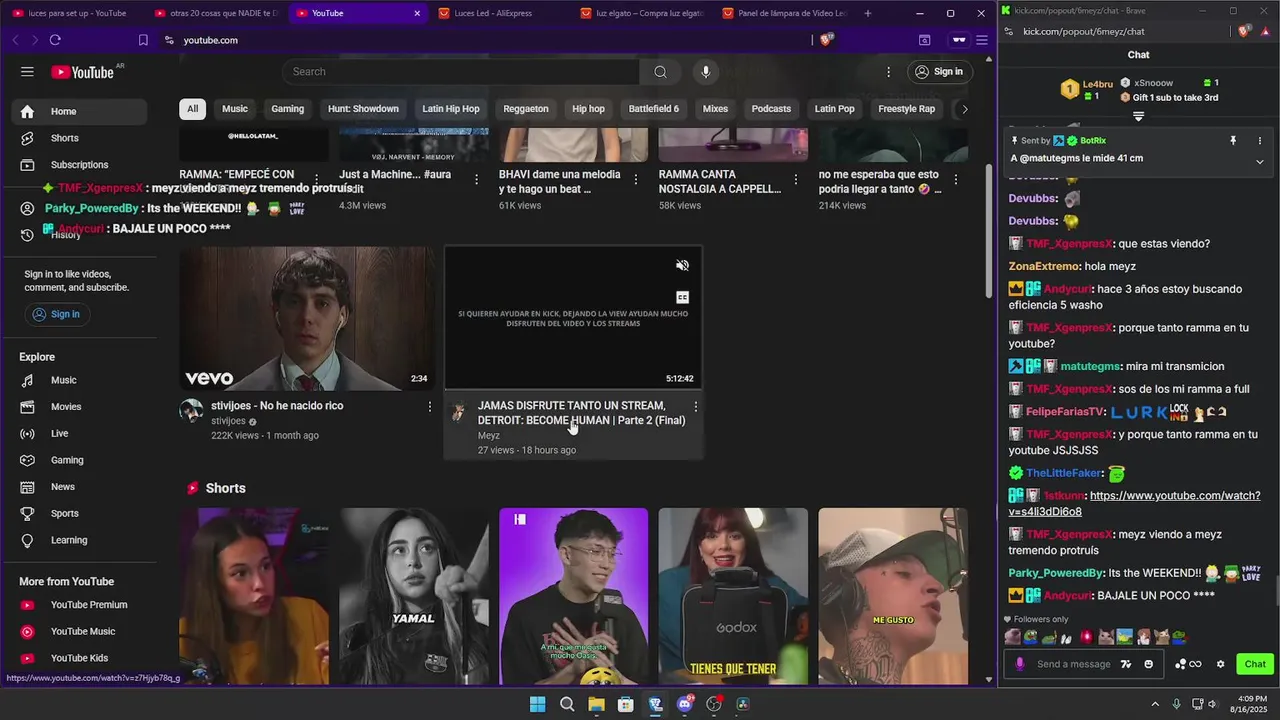Select the Battlefield 6 chip
Viewport: 1280px width, 720px height.
pos(654,109)
